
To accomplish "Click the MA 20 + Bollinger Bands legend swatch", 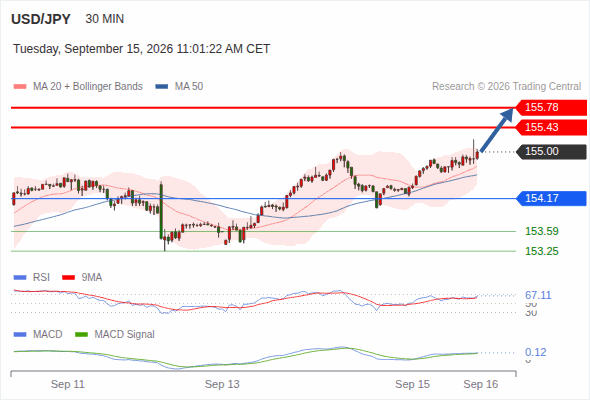I will (20, 87).
